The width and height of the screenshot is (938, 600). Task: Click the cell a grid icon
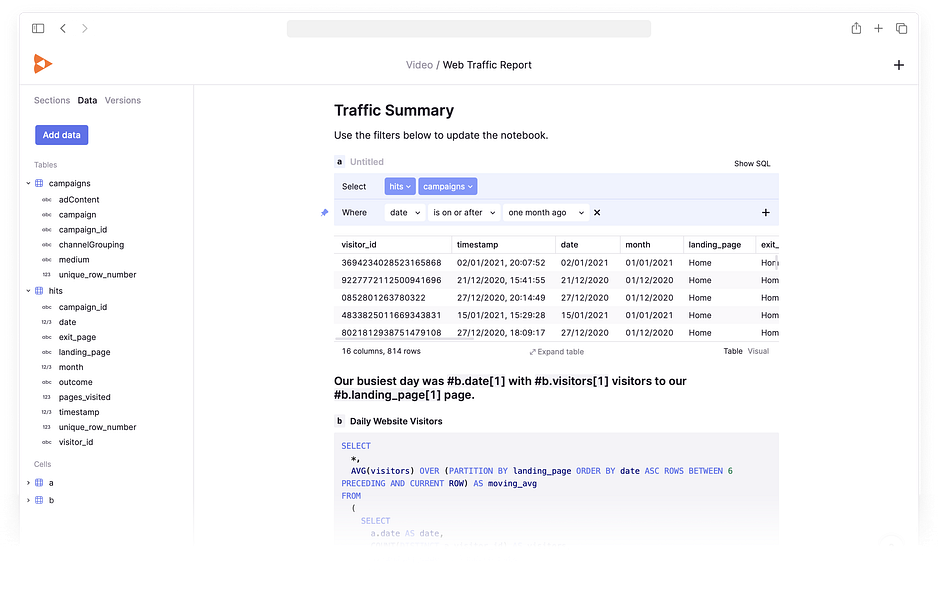pyautogui.click(x=39, y=482)
